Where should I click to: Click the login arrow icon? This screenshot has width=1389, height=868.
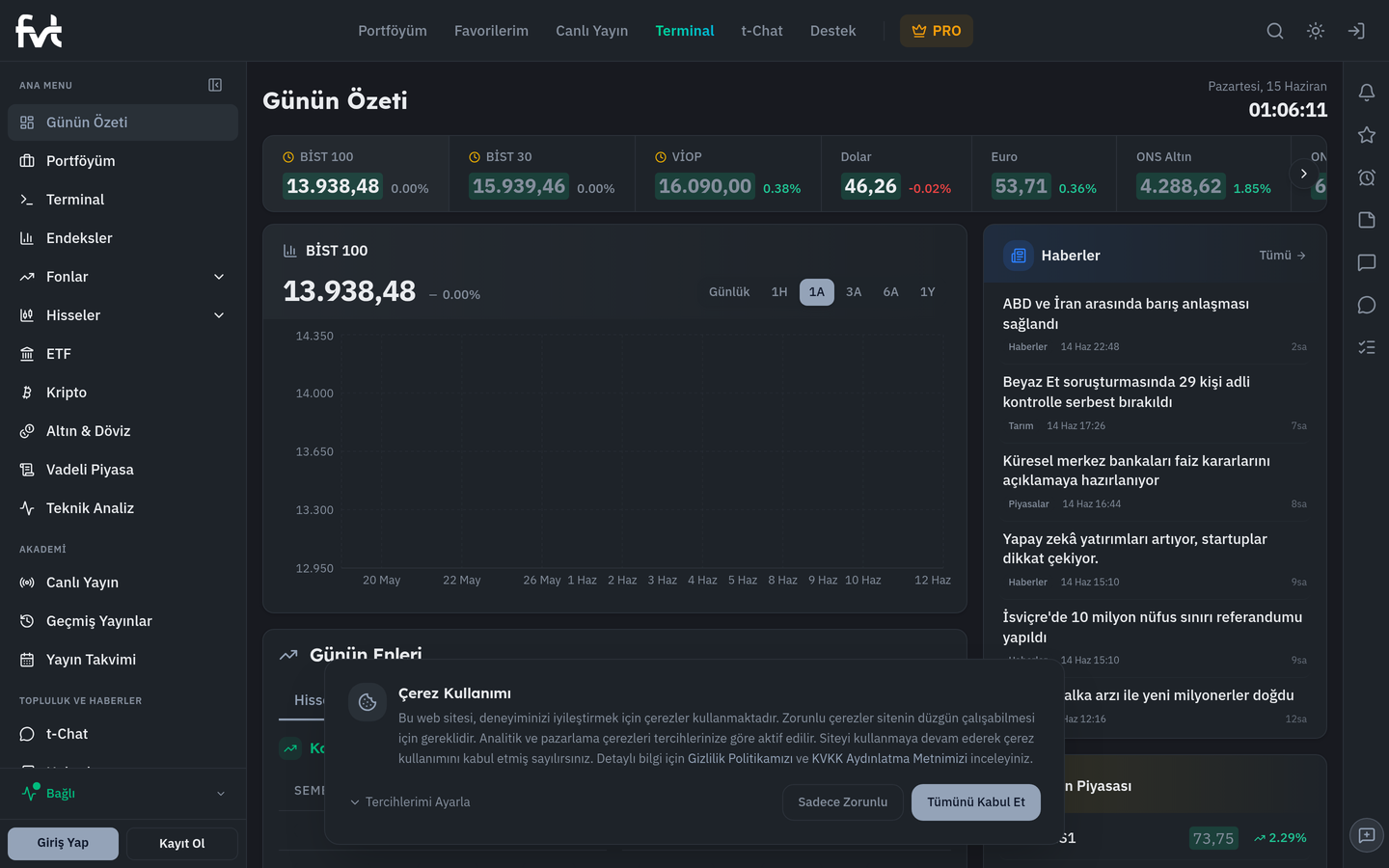(x=1355, y=31)
